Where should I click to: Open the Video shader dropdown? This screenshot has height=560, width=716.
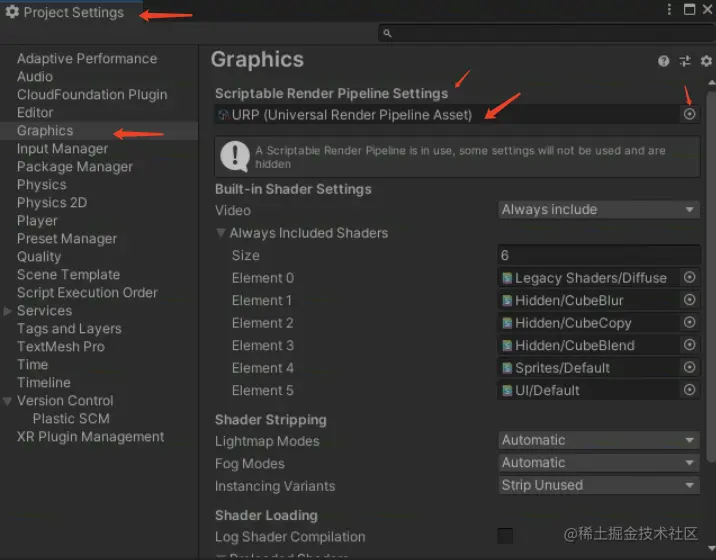599,210
